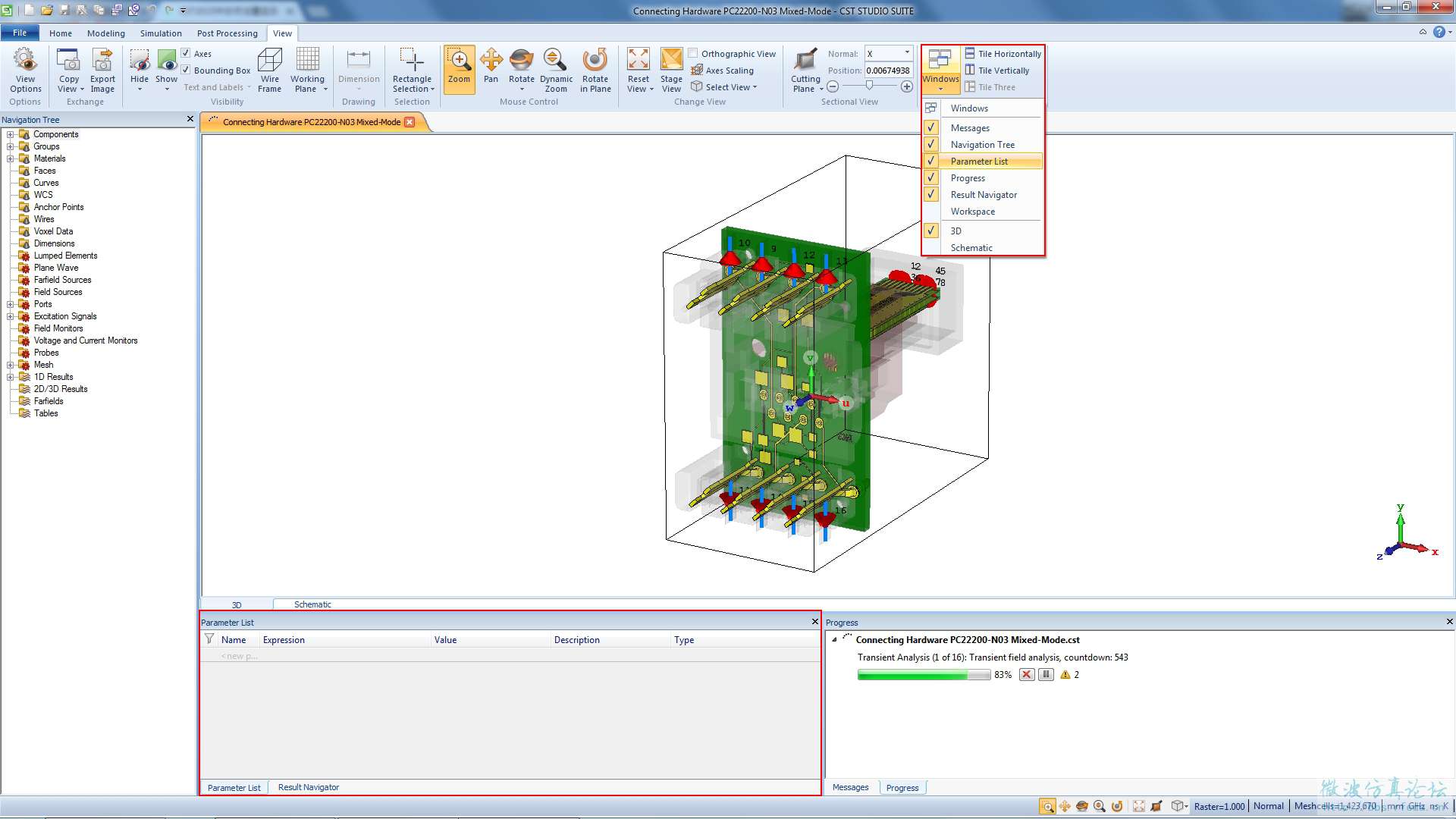Switch to the Messages bottom tab
Image resolution: width=1456 pixels, height=819 pixels.
(x=850, y=787)
